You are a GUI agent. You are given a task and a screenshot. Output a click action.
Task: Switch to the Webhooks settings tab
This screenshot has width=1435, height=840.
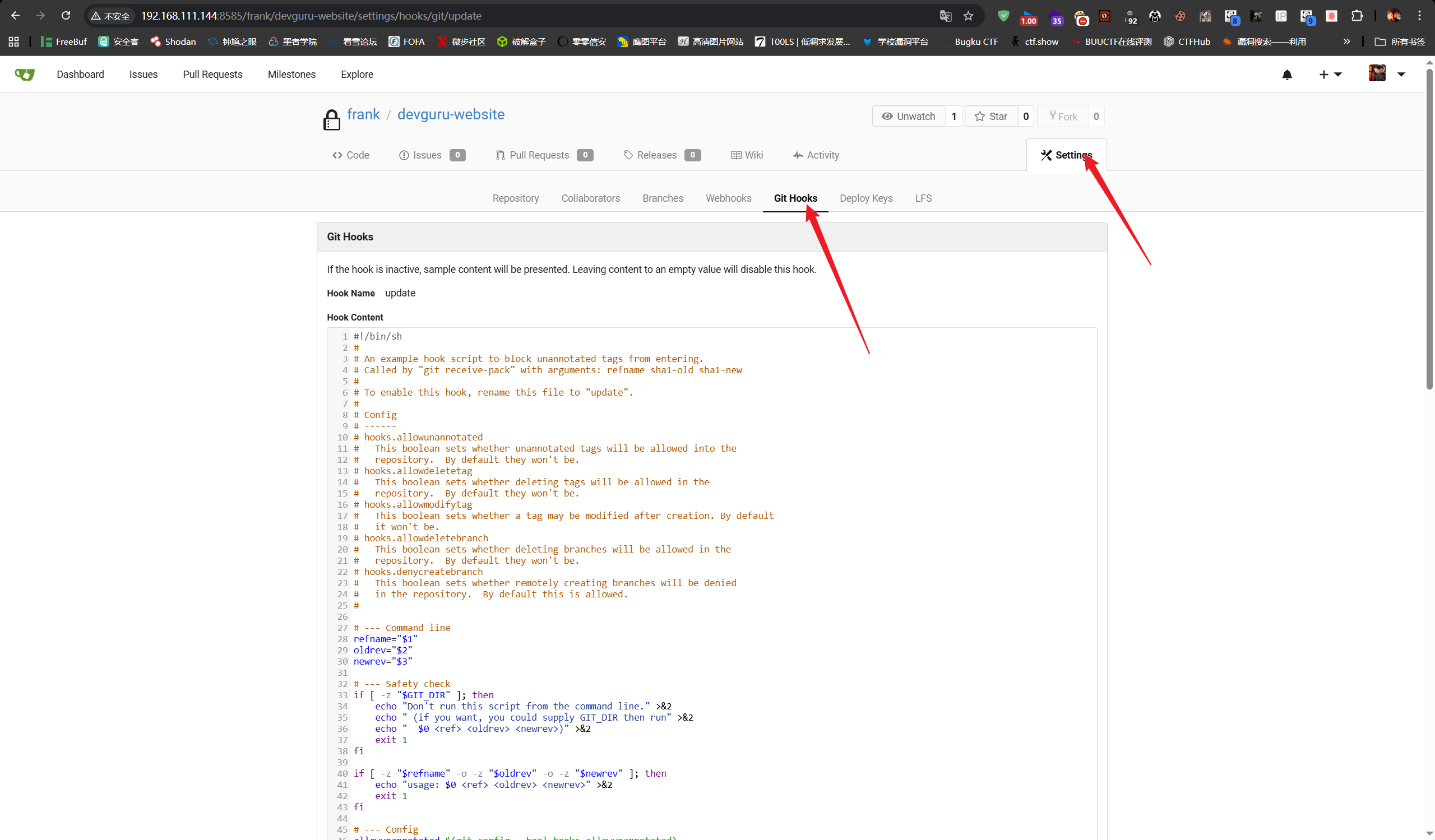(x=728, y=198)
